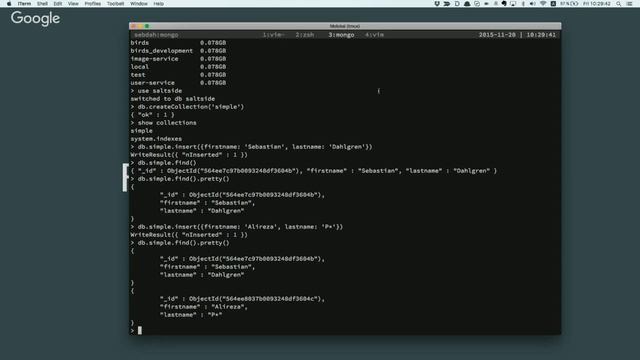This screenshot has width=640, height=360.
Task: Open the Profiles menu
Action: coord(93,4)
